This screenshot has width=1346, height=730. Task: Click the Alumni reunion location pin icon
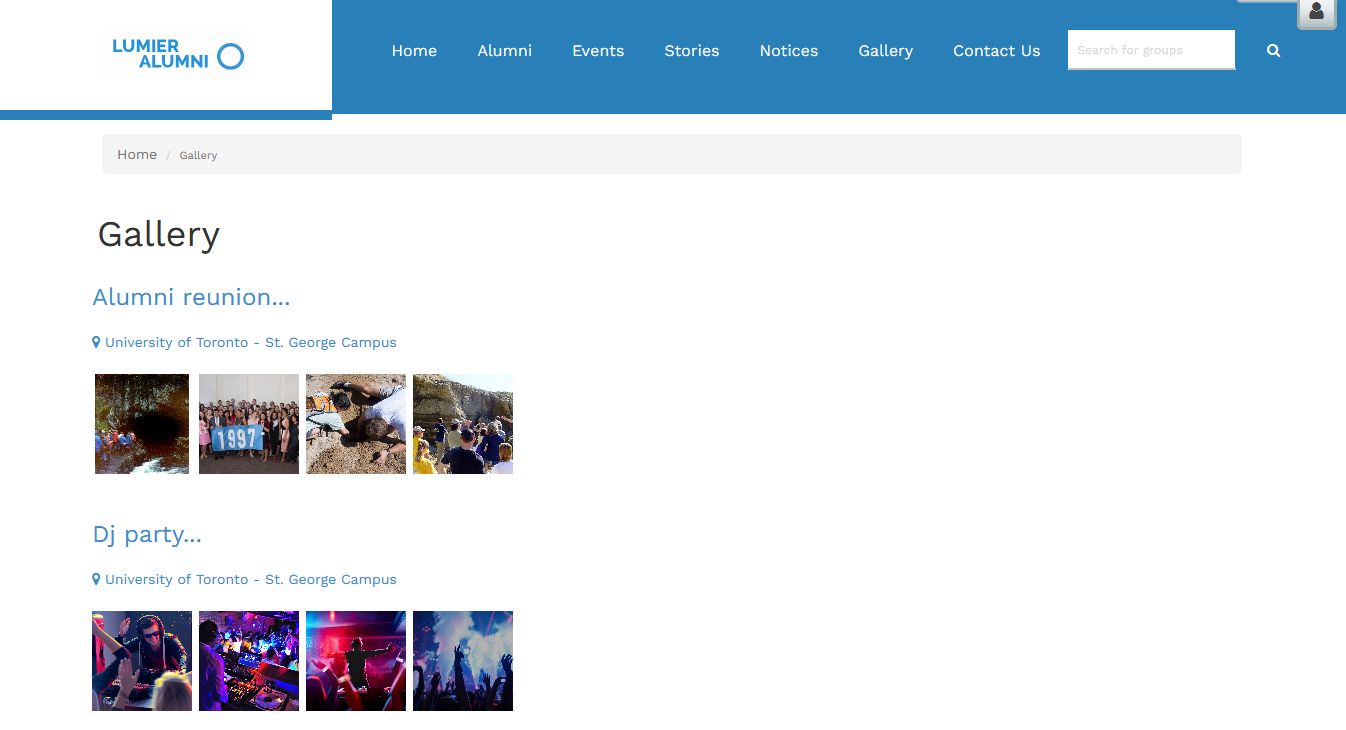click(x=96, y=342)
